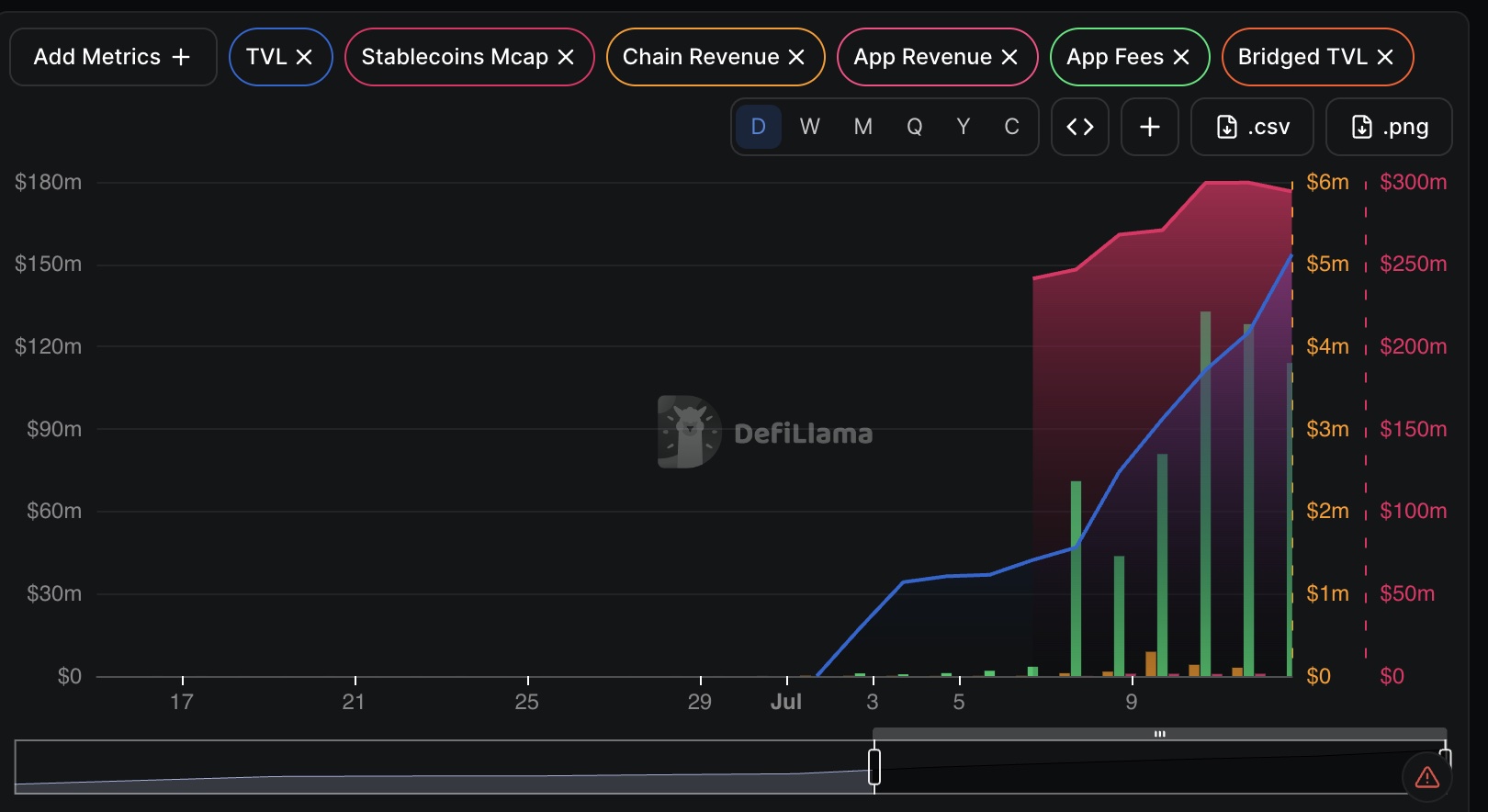Select the daily D interval
1488x812 pixels.
(759, 127)
